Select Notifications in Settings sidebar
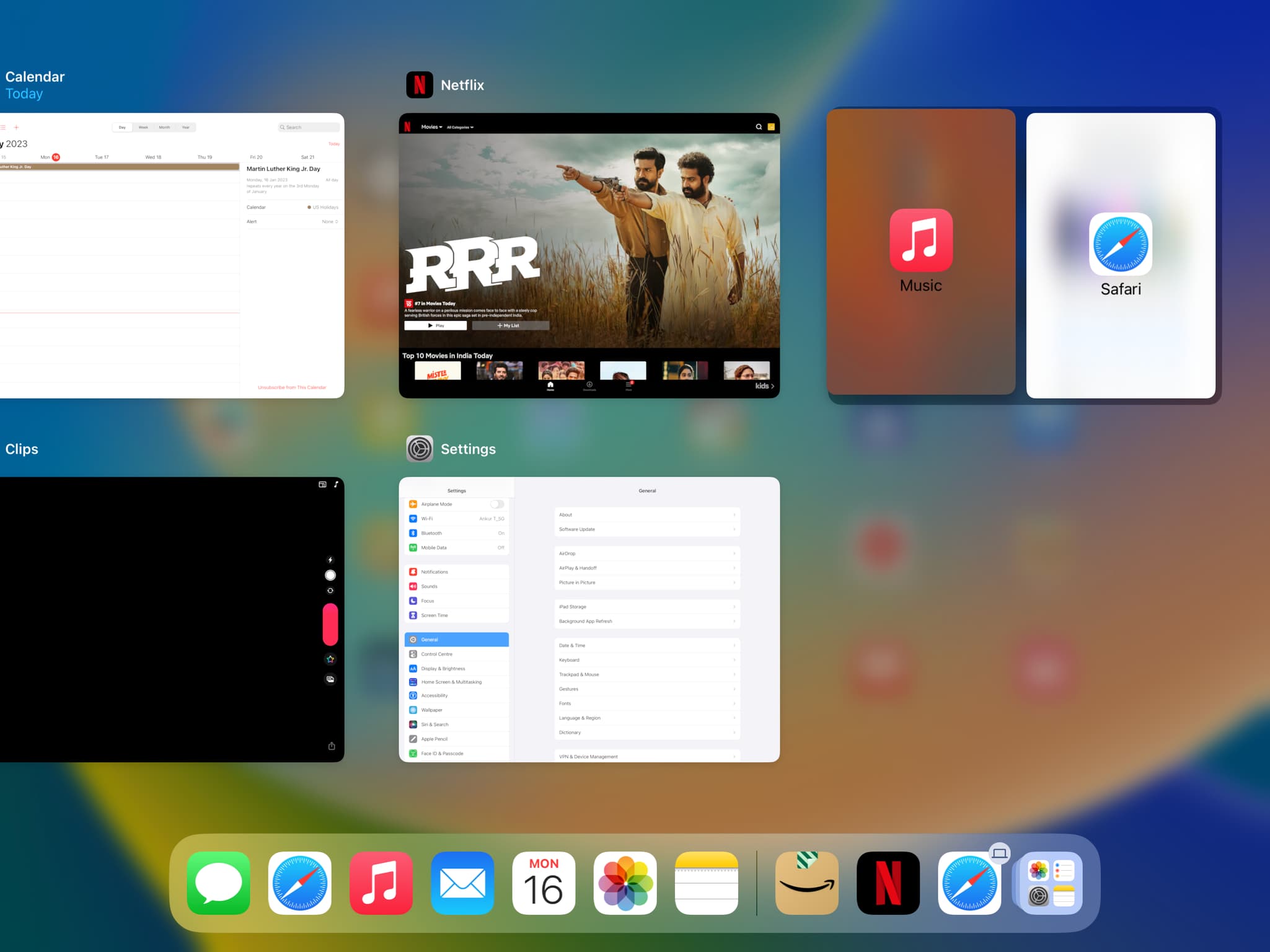 (x=457, y=571)
